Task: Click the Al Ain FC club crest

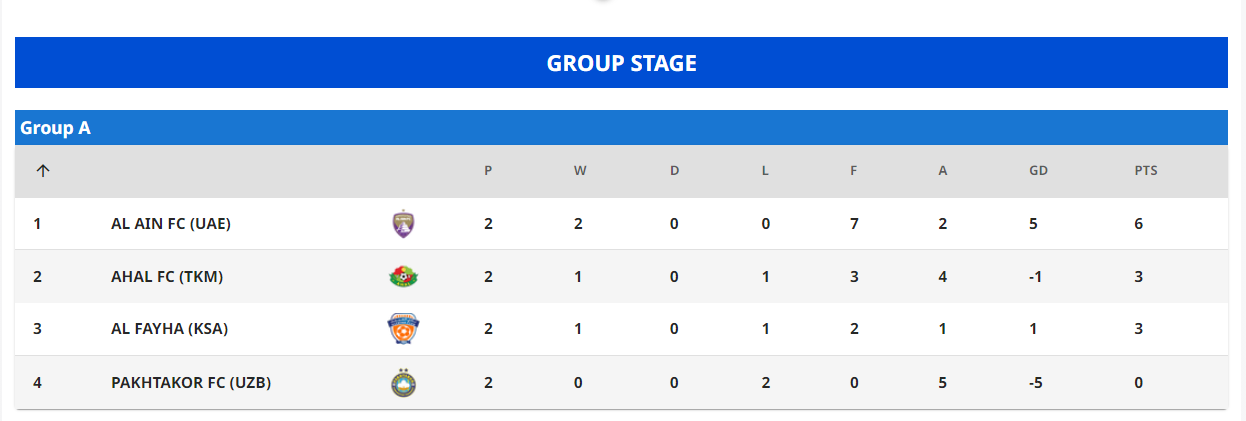Action: pos(403,224)
